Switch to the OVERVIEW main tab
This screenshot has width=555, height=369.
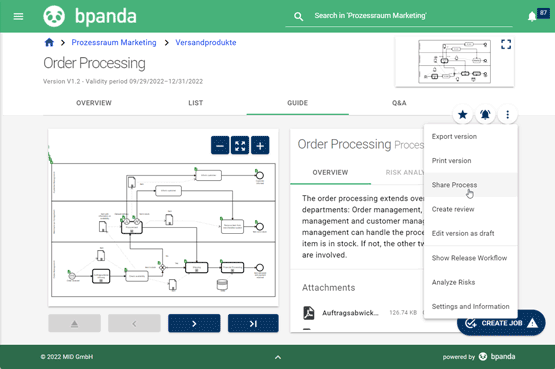tap(94, 103)
